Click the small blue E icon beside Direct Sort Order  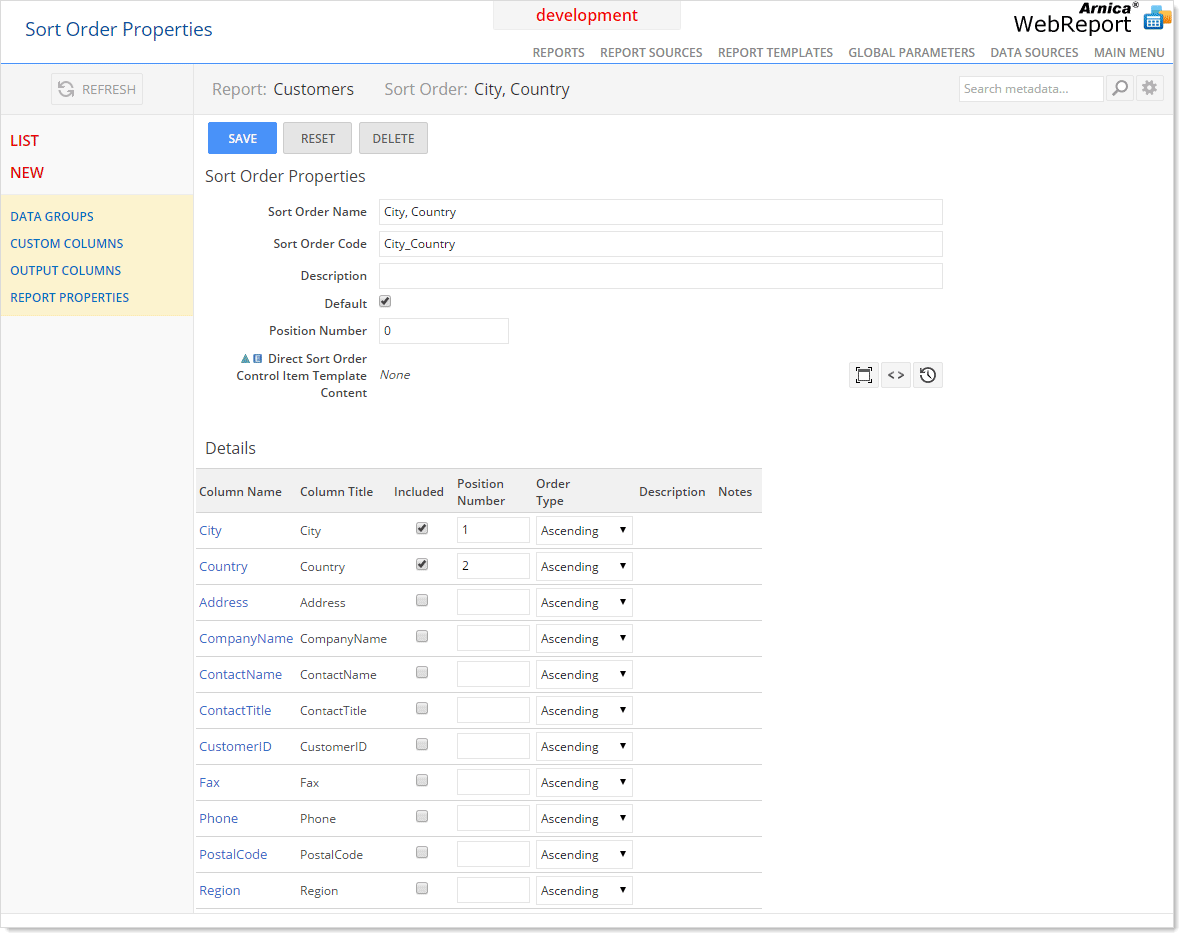[x=258, y=358]
